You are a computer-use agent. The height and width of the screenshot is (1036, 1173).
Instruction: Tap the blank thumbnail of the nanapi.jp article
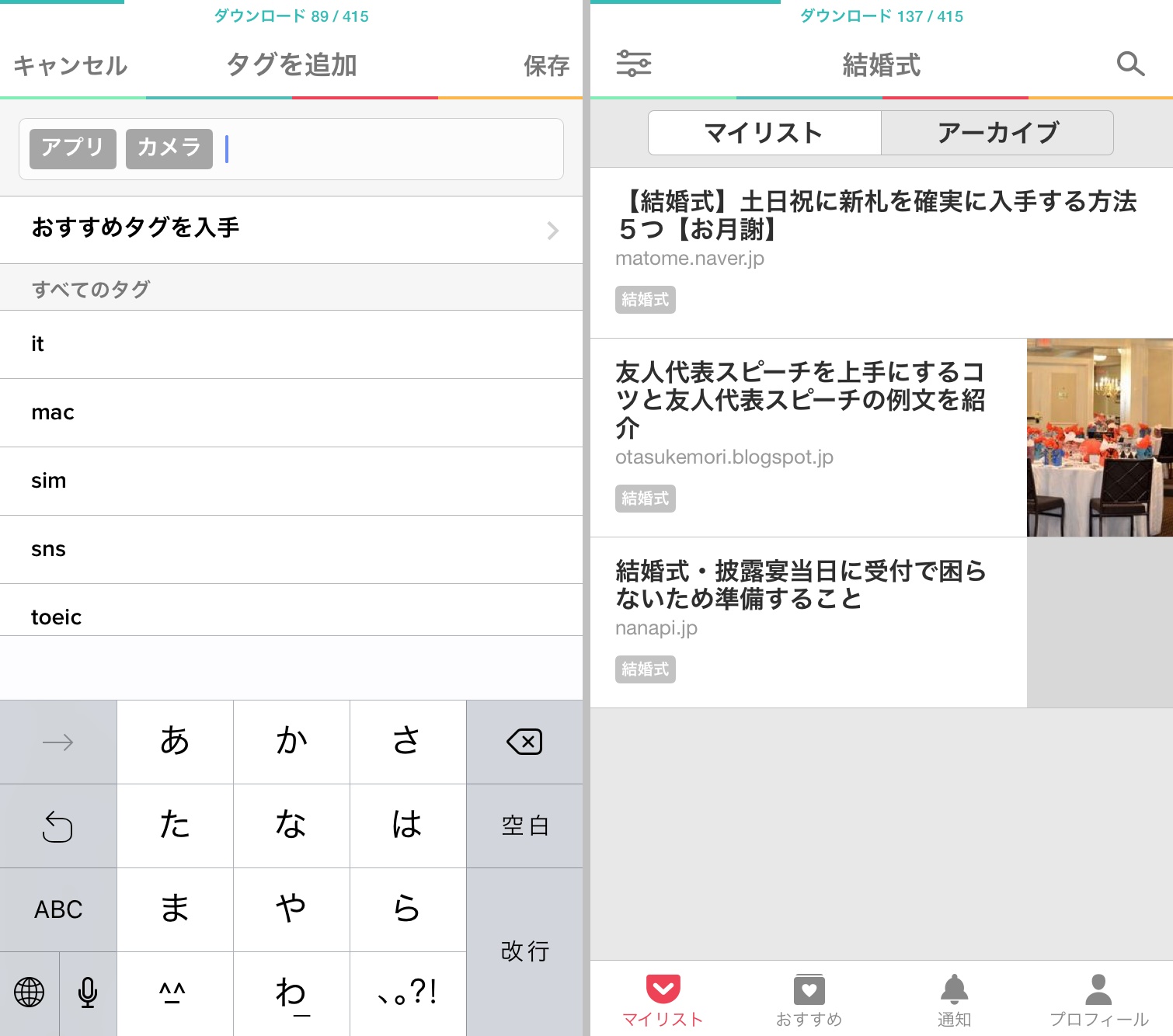pyautogui.click(x=1100, y=622)
